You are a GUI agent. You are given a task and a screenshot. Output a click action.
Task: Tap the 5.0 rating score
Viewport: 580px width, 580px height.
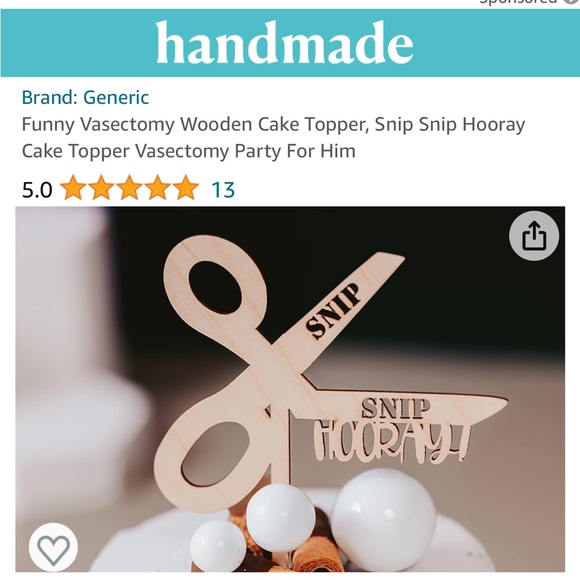coord(37,190)
